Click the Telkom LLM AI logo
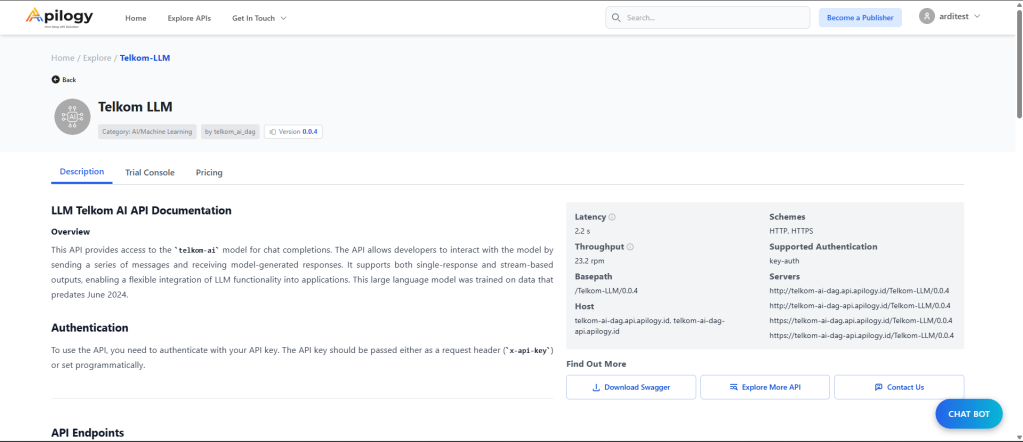This screenshot has height=442, width=1023. [72, 116]
